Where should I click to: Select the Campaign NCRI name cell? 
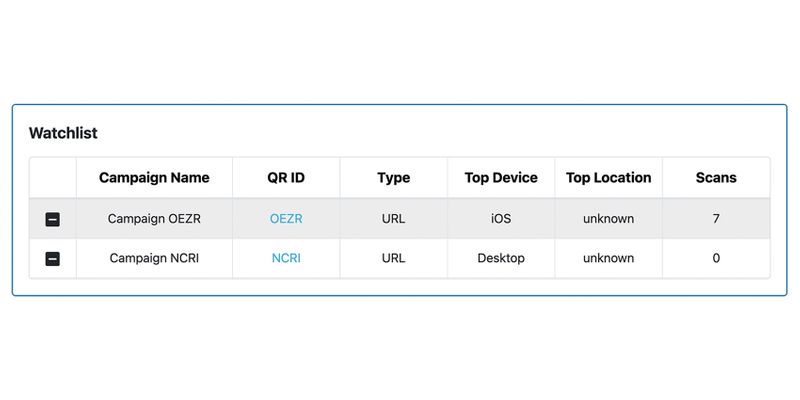coord(154,258)
